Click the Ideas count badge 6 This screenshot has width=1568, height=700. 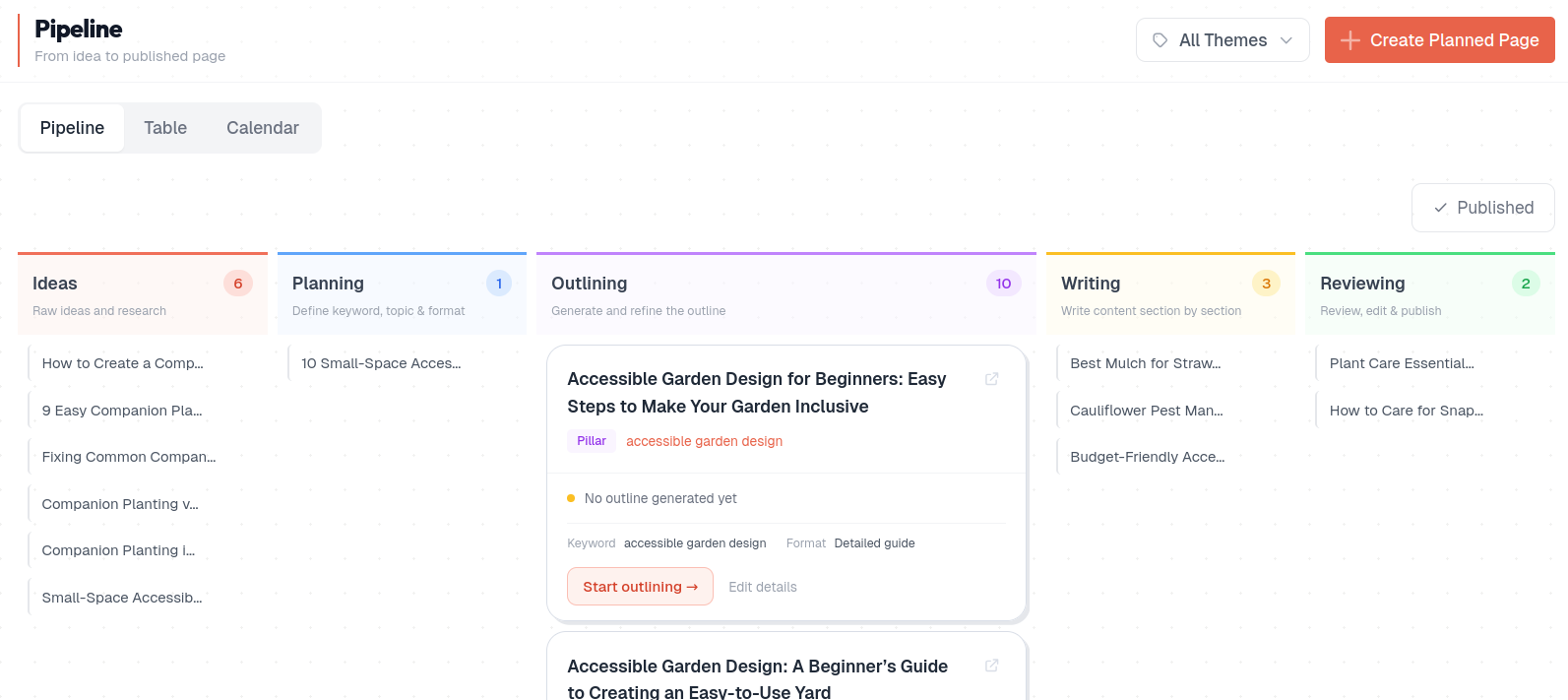[238, 284]
